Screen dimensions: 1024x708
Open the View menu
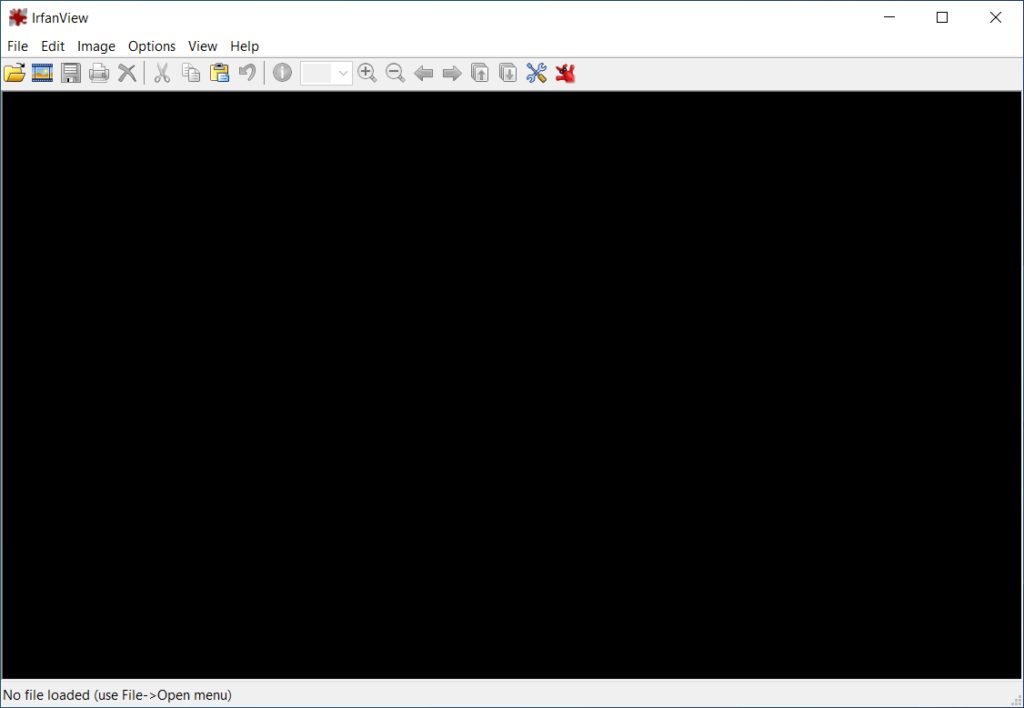coord(202,46)
